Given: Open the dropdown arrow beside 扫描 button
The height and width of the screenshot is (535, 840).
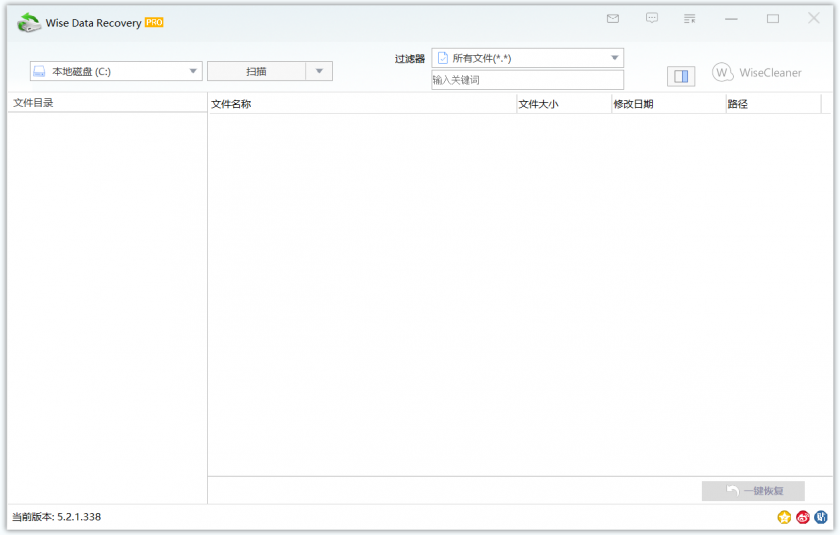Looking at the screenshot, I should [x=319, y=71].
